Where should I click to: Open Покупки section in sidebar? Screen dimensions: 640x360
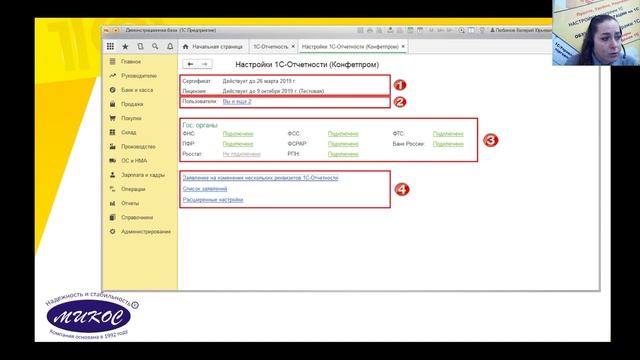point(131,118)
